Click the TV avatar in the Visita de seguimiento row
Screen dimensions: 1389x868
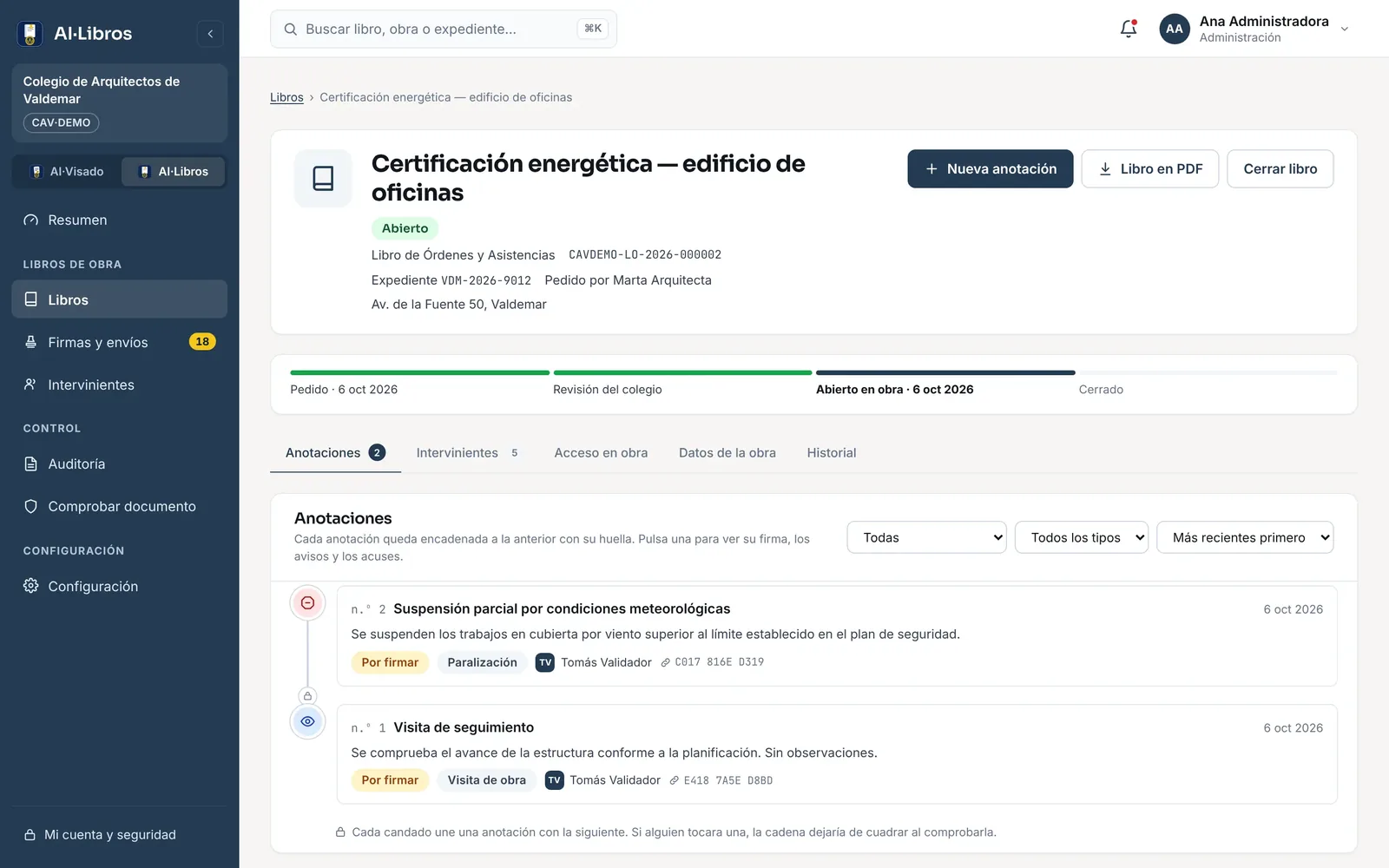555,780
